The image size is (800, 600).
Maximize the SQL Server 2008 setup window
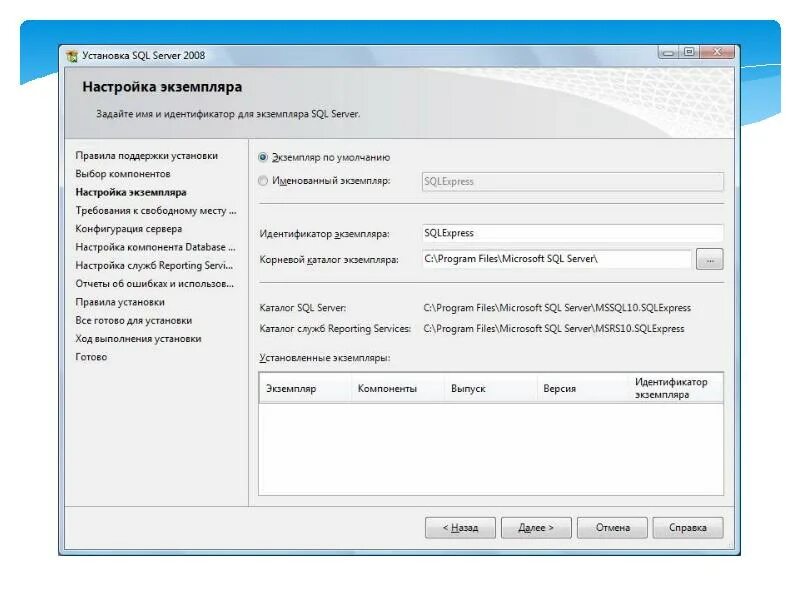[689, 52]
